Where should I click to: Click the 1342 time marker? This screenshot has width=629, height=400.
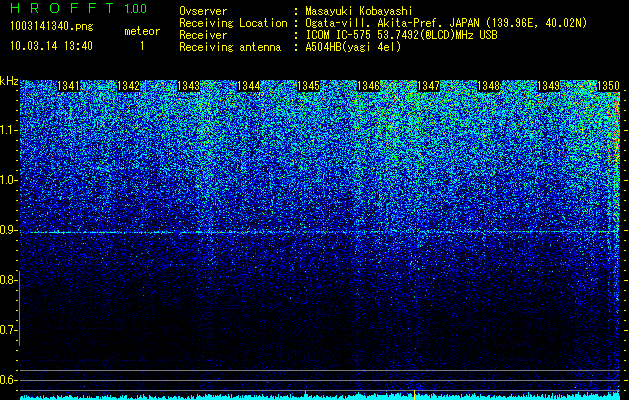(128, 86)
